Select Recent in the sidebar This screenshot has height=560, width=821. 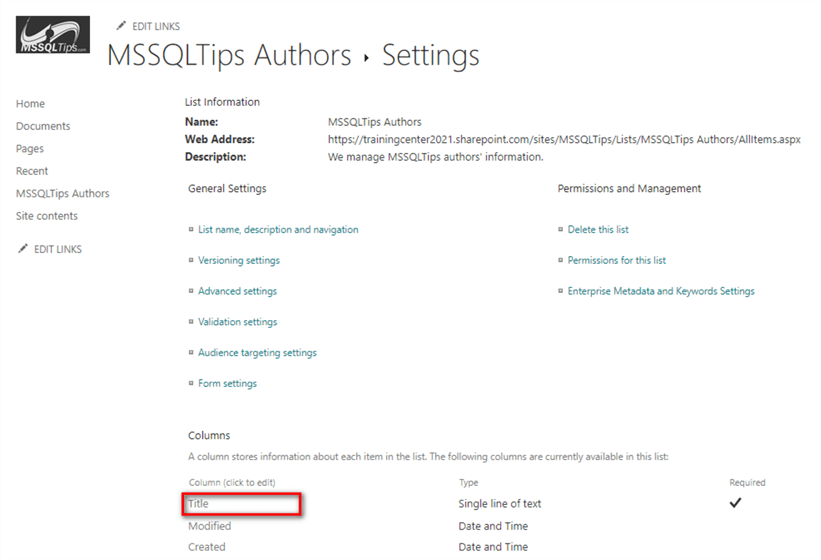pyautogui.click(x=32, y=171)
